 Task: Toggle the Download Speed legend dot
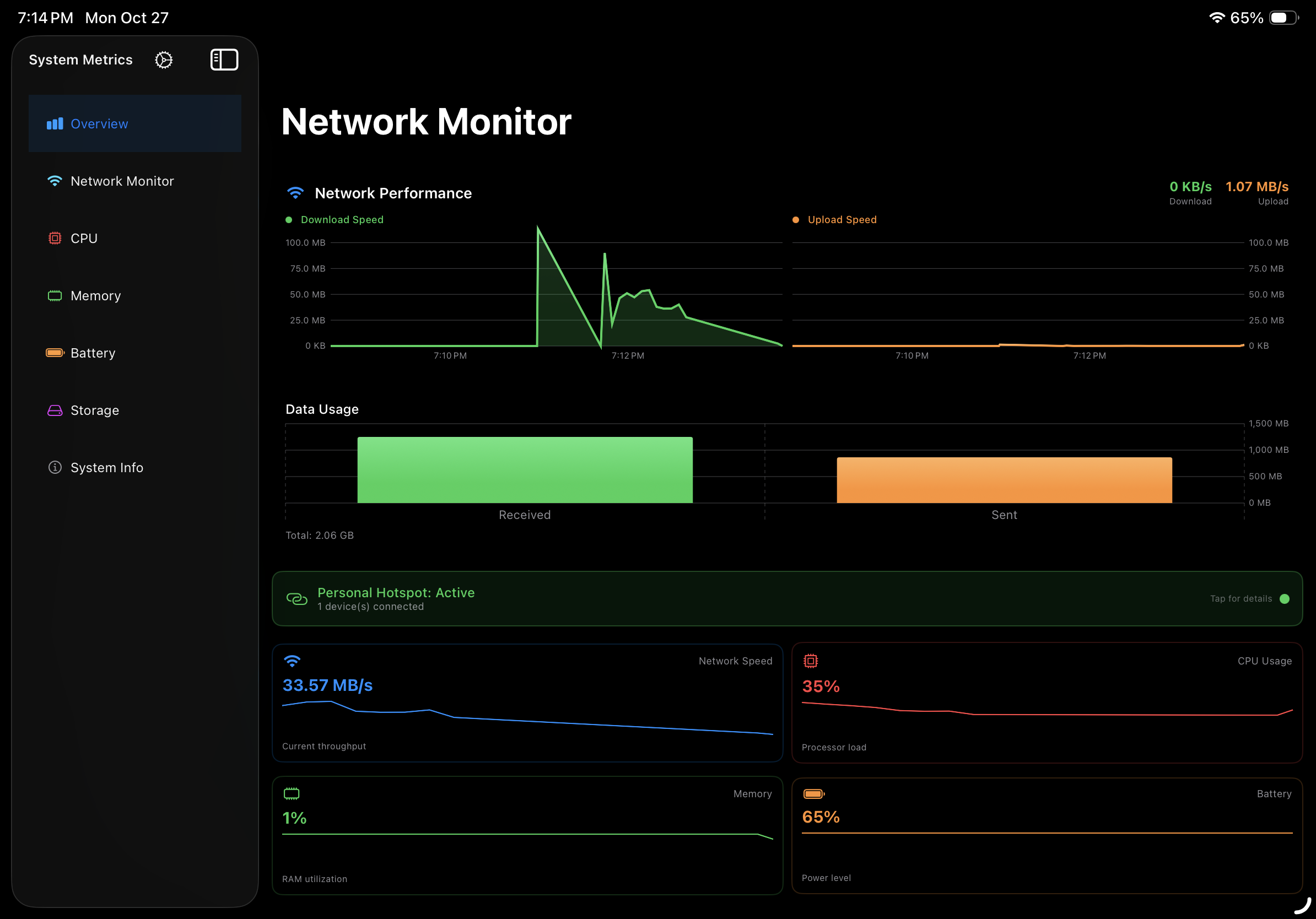point(289,220)
